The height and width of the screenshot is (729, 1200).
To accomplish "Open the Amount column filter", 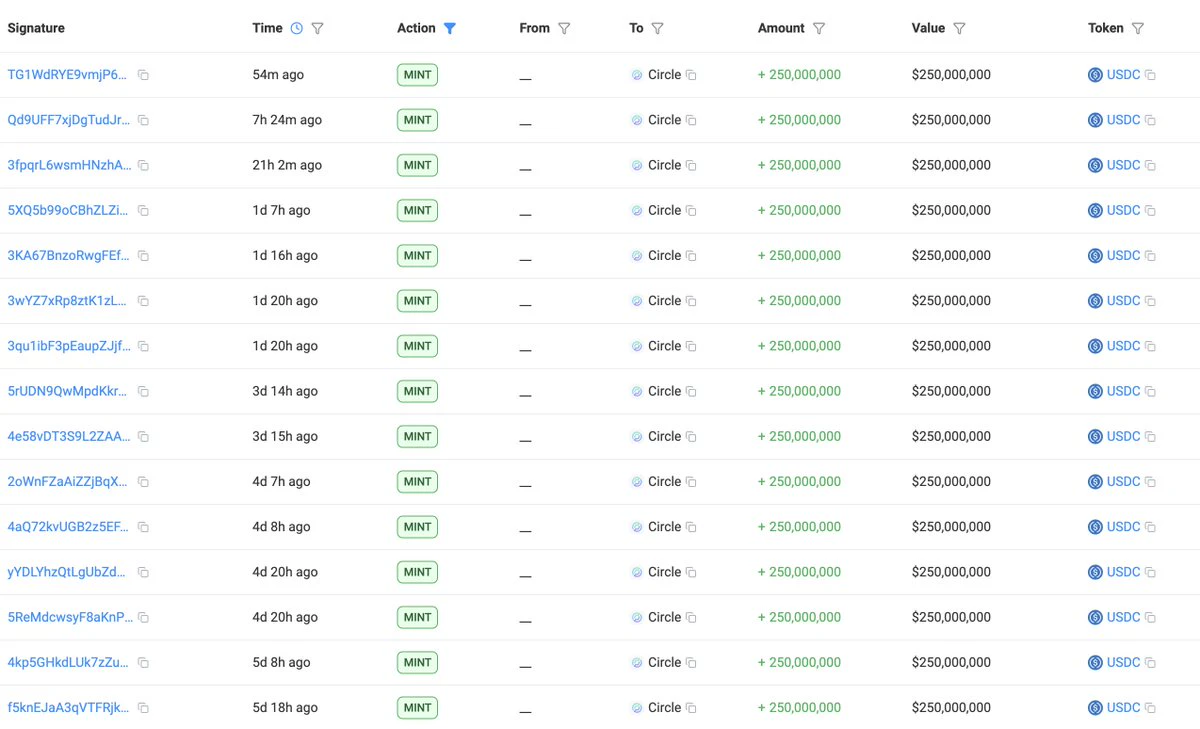I will click(x=819, y=28).
